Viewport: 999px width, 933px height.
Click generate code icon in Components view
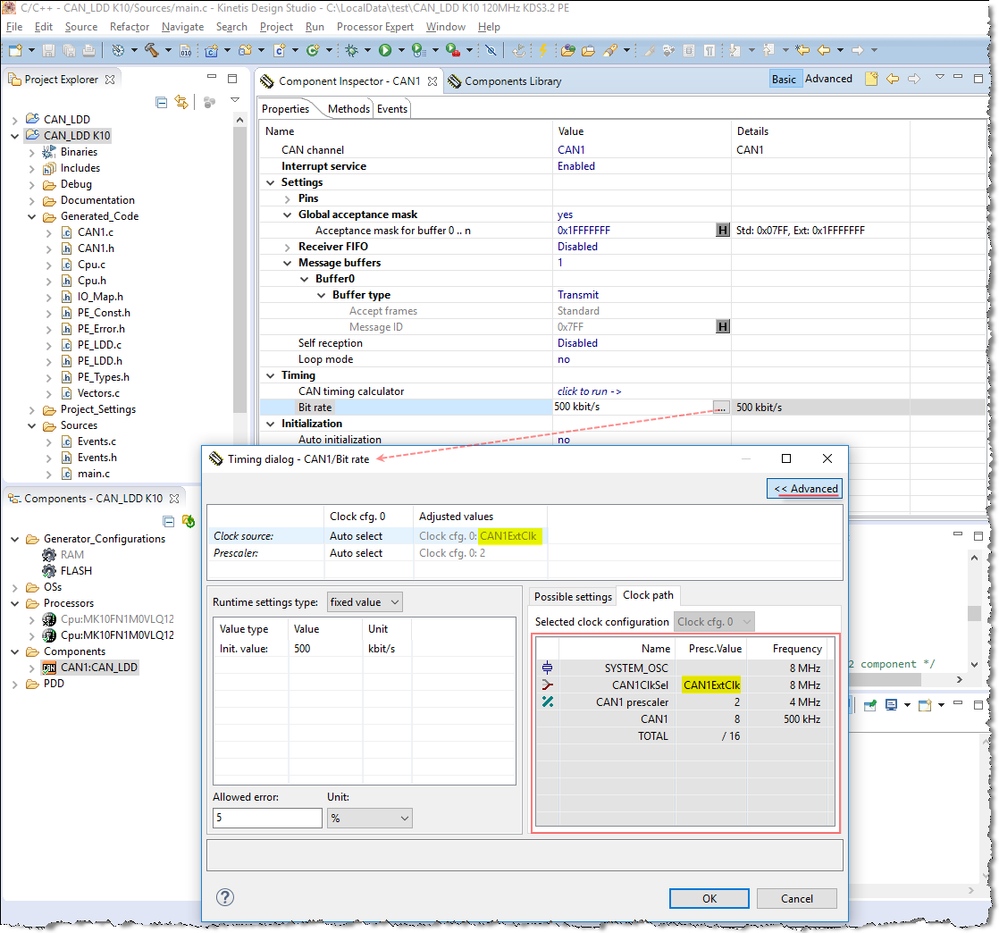[x=188, y=521]
